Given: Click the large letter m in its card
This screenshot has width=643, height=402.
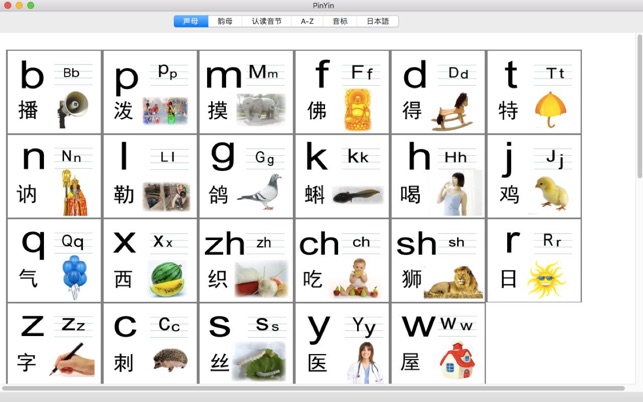Looking at the screenshot, I should [x=224, y=77].
